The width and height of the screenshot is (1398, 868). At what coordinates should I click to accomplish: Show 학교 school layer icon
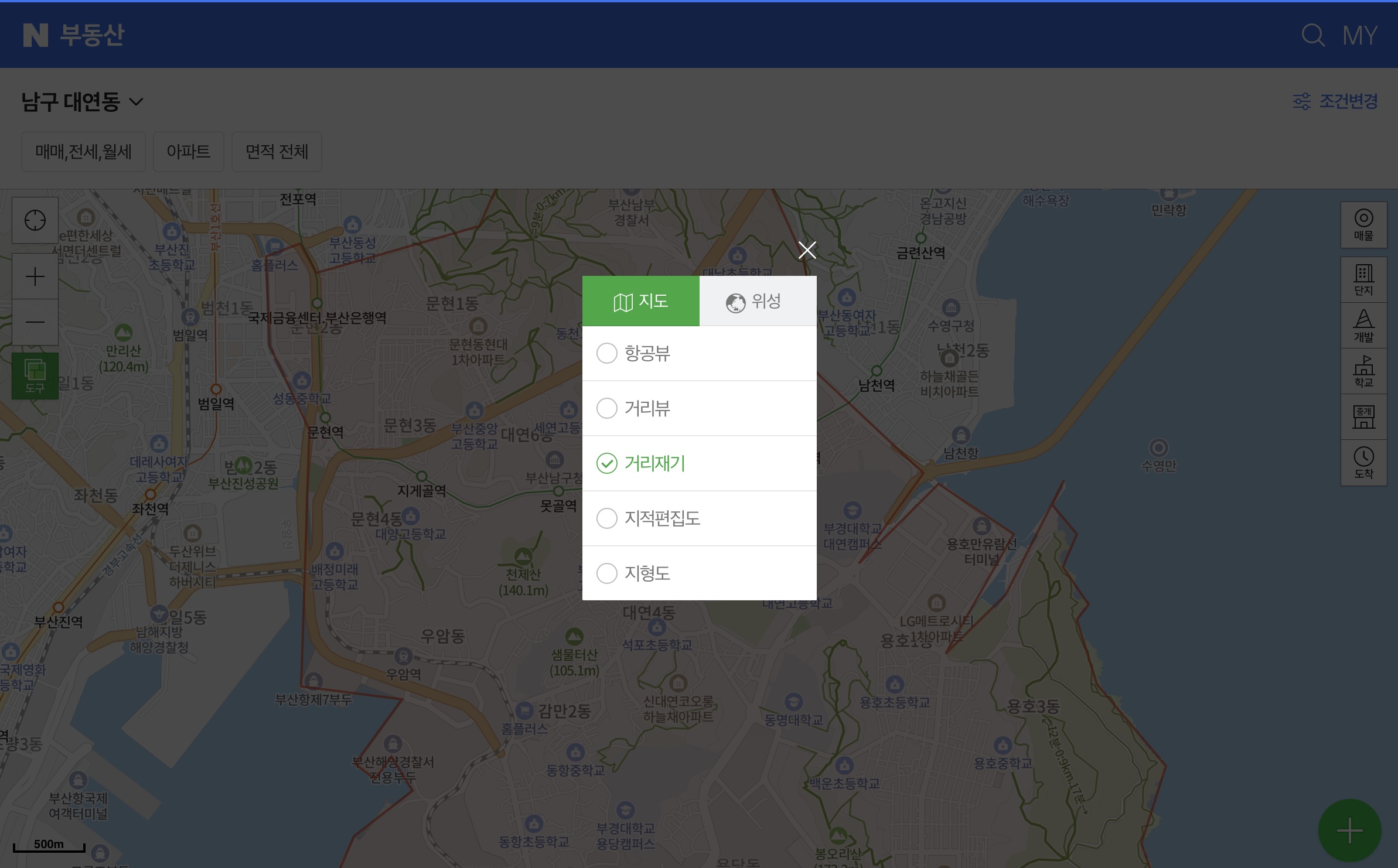(1363, 371)
